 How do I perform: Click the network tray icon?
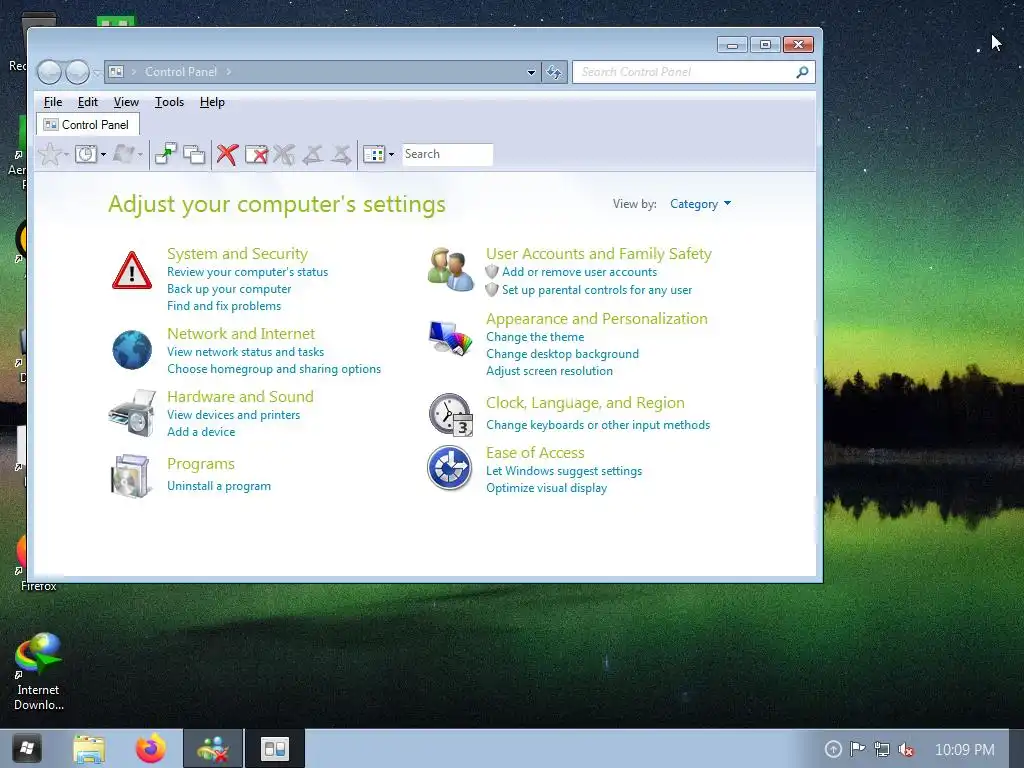click(882, 750)
